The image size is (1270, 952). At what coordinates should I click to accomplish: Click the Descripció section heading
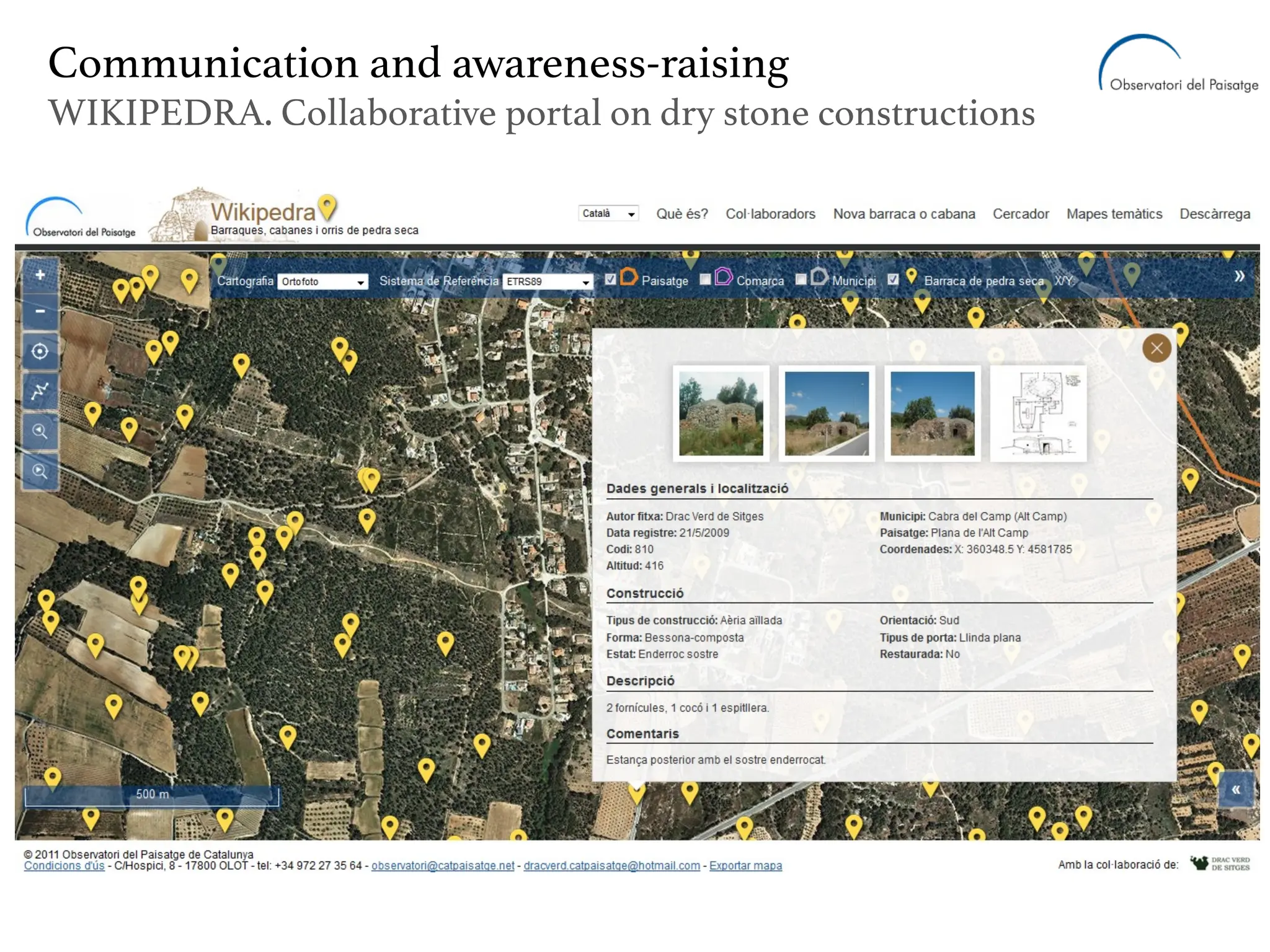640,681
